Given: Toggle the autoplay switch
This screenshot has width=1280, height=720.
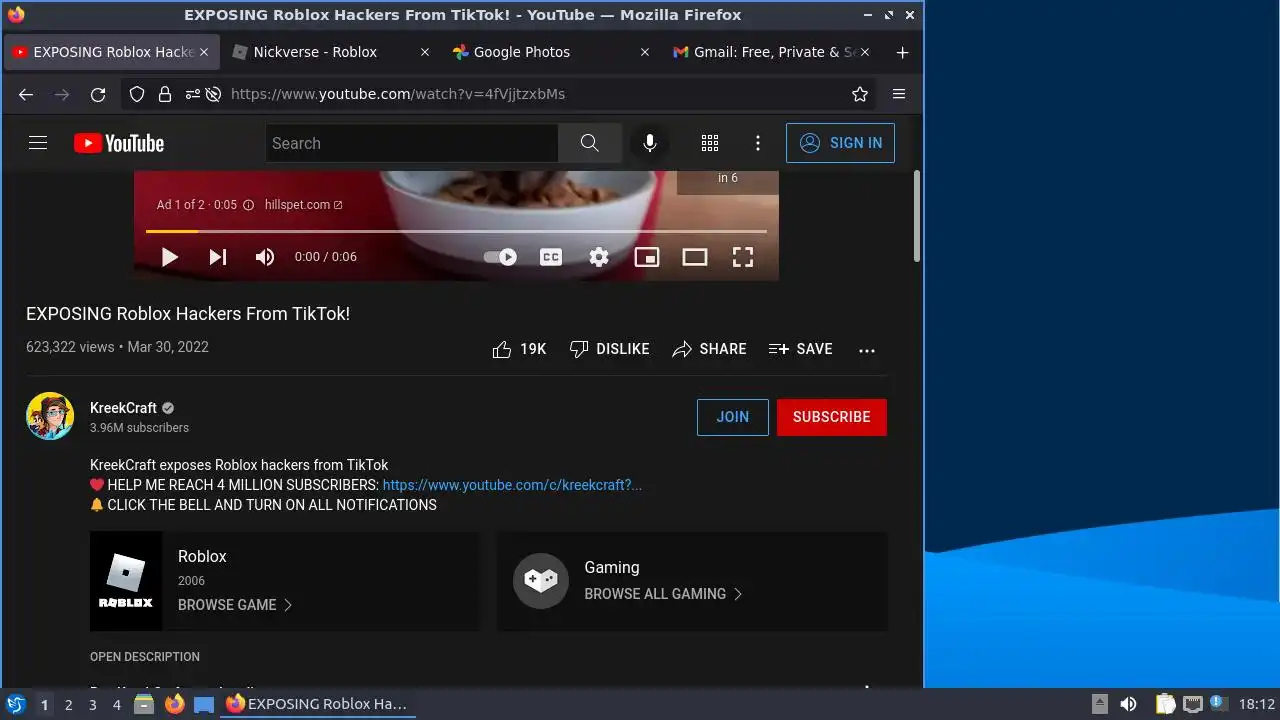Looking at the screenshot, I should tap(500, 257).
